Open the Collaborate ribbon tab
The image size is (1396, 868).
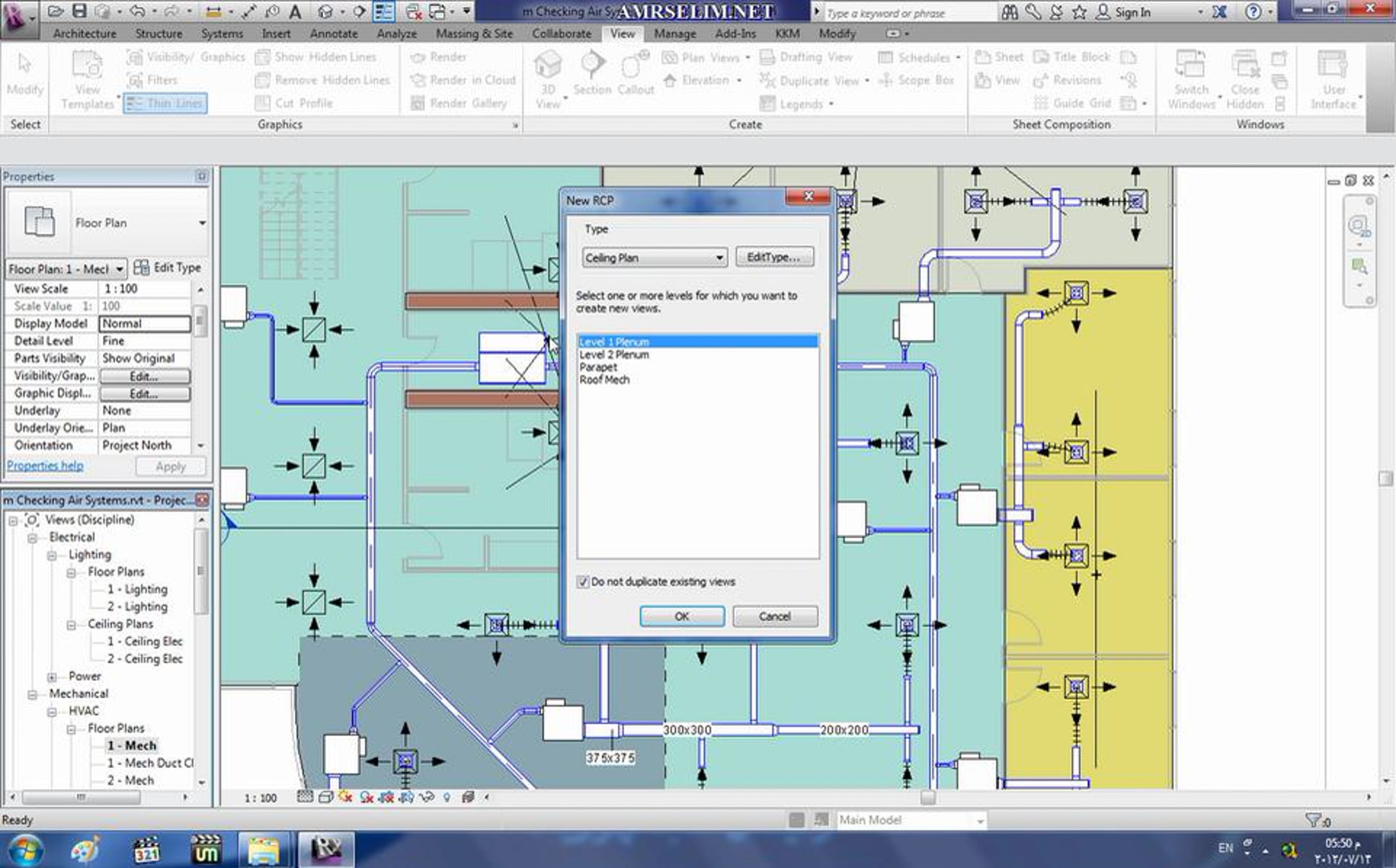561,34
